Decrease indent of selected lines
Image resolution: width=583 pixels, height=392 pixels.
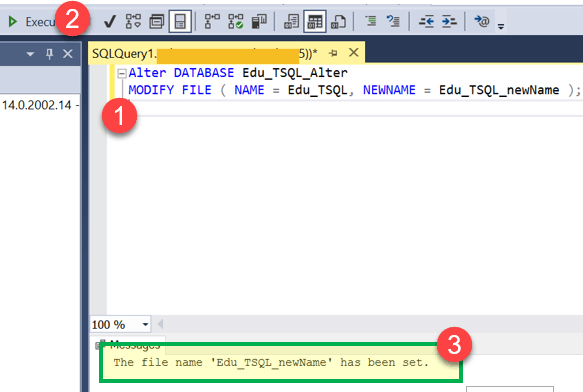point(426,22)
